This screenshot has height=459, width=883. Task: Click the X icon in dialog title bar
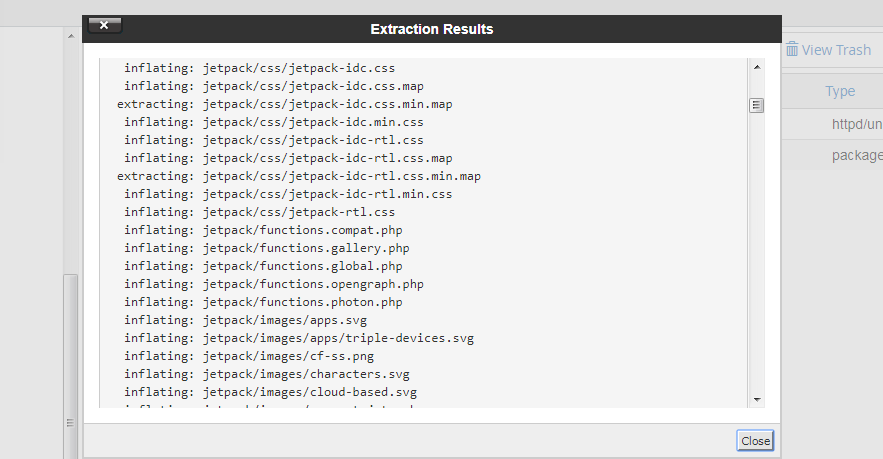(104, 25)
